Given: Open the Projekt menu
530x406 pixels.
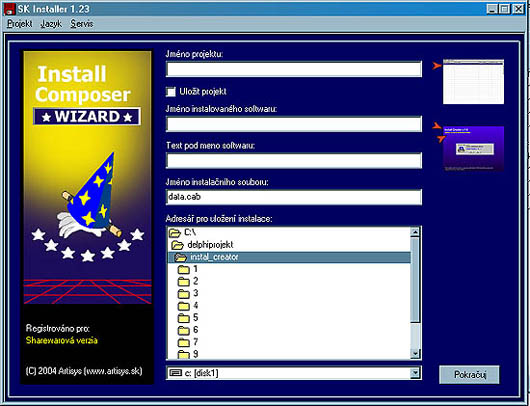Looking at the screenshot, I should pos(20,24).
